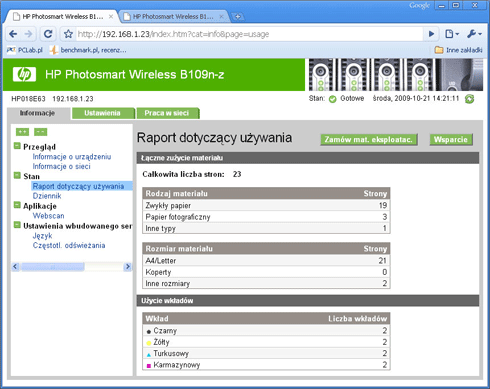
Task: Click the HP018E63 hostname text
Action: point(28,99)
